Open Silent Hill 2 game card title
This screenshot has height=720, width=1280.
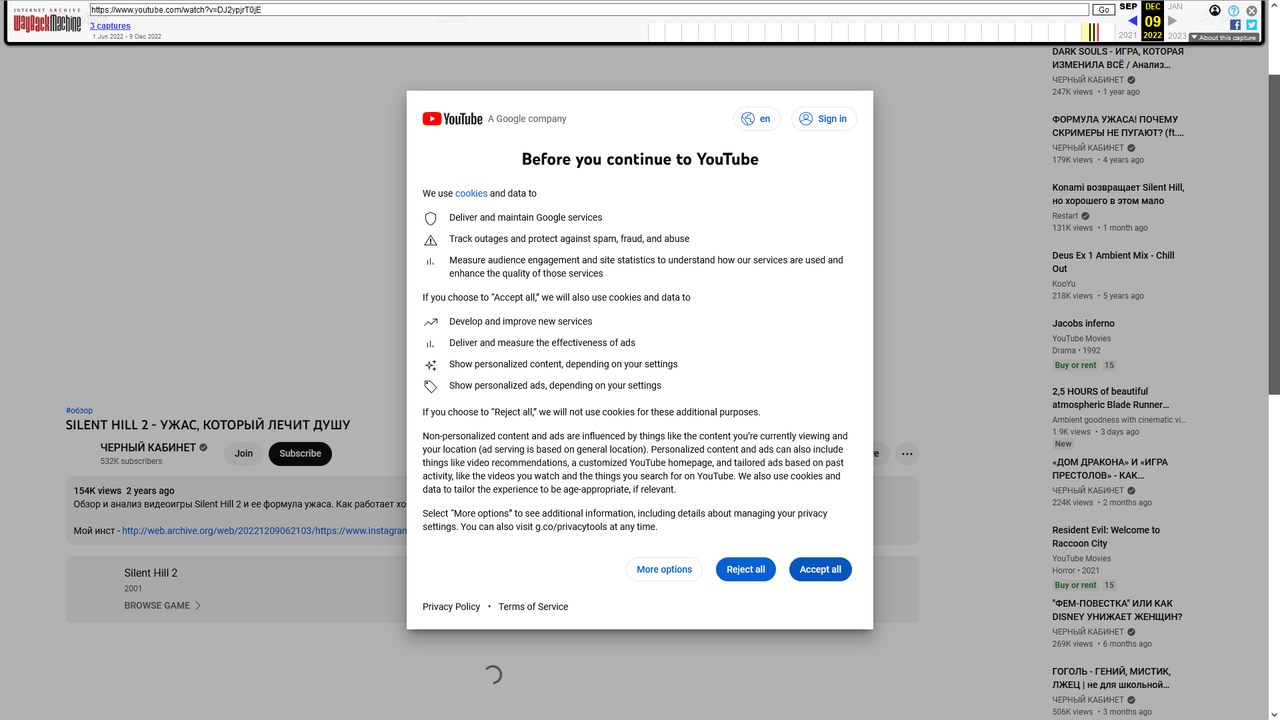click(151, 573)
